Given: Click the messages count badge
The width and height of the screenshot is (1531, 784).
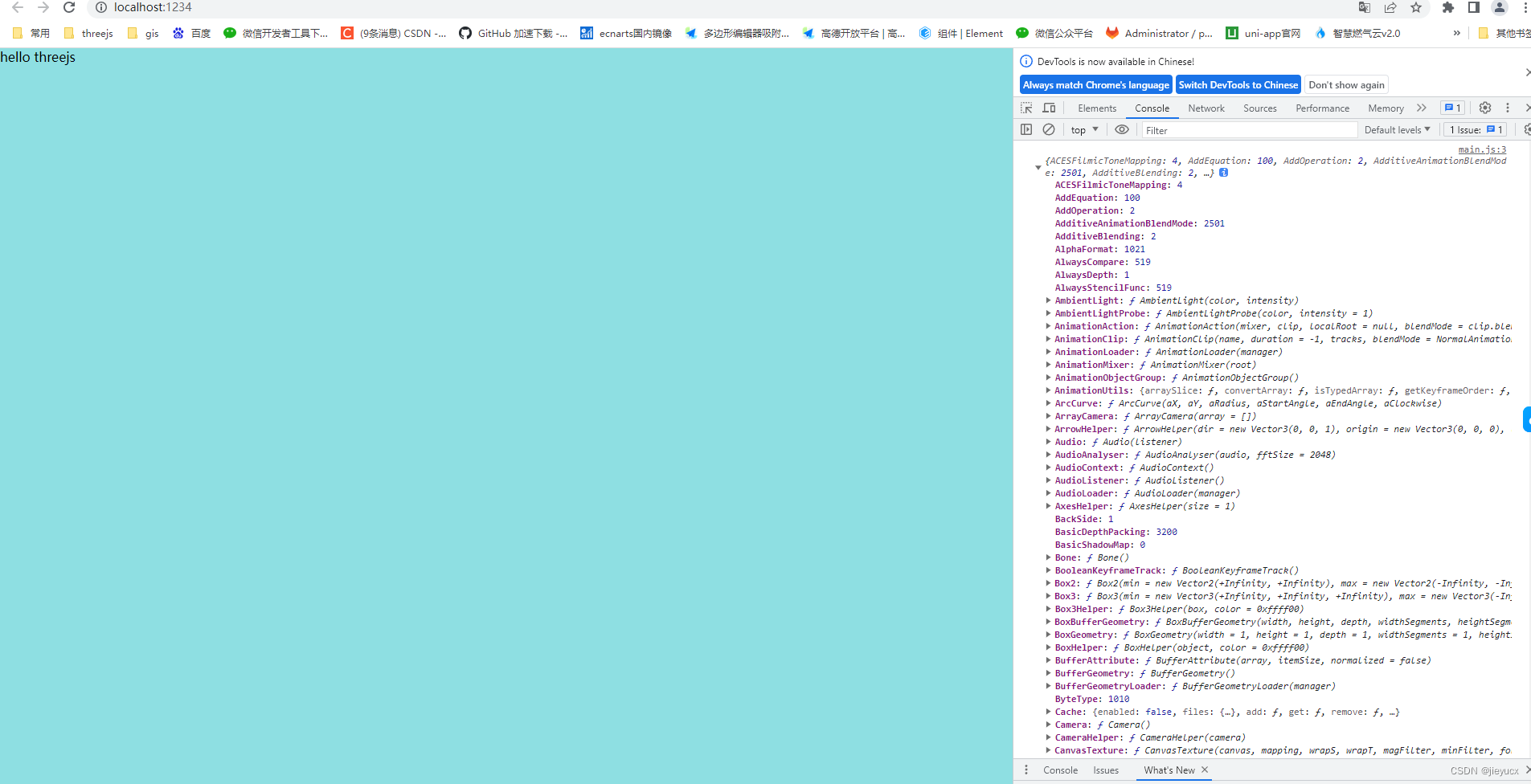Looking at the screenshot, I should [x=1452, y=108].
